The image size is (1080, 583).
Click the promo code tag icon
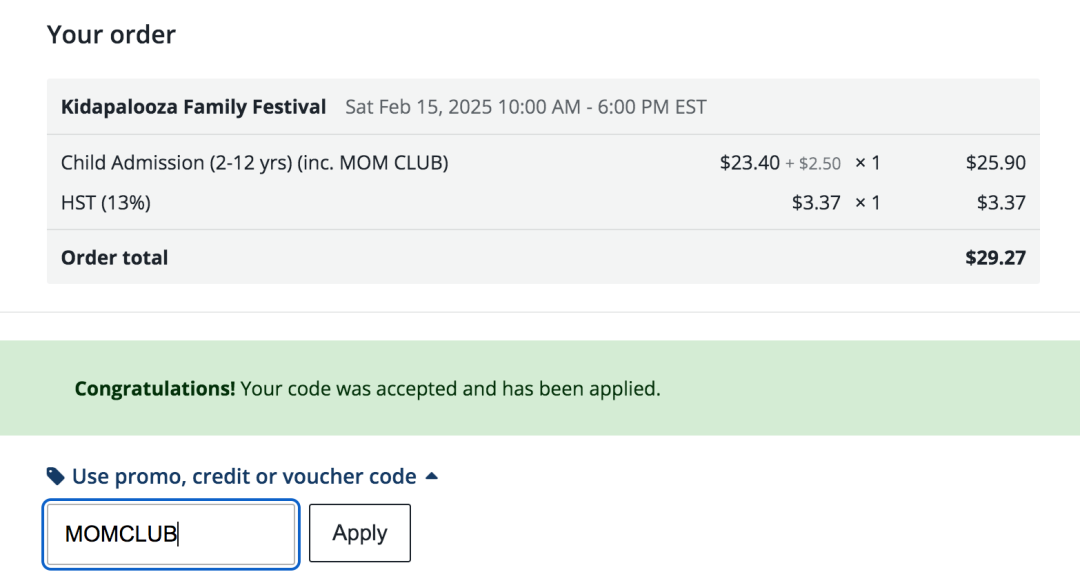pyautogui.click(x=55, y=476)
